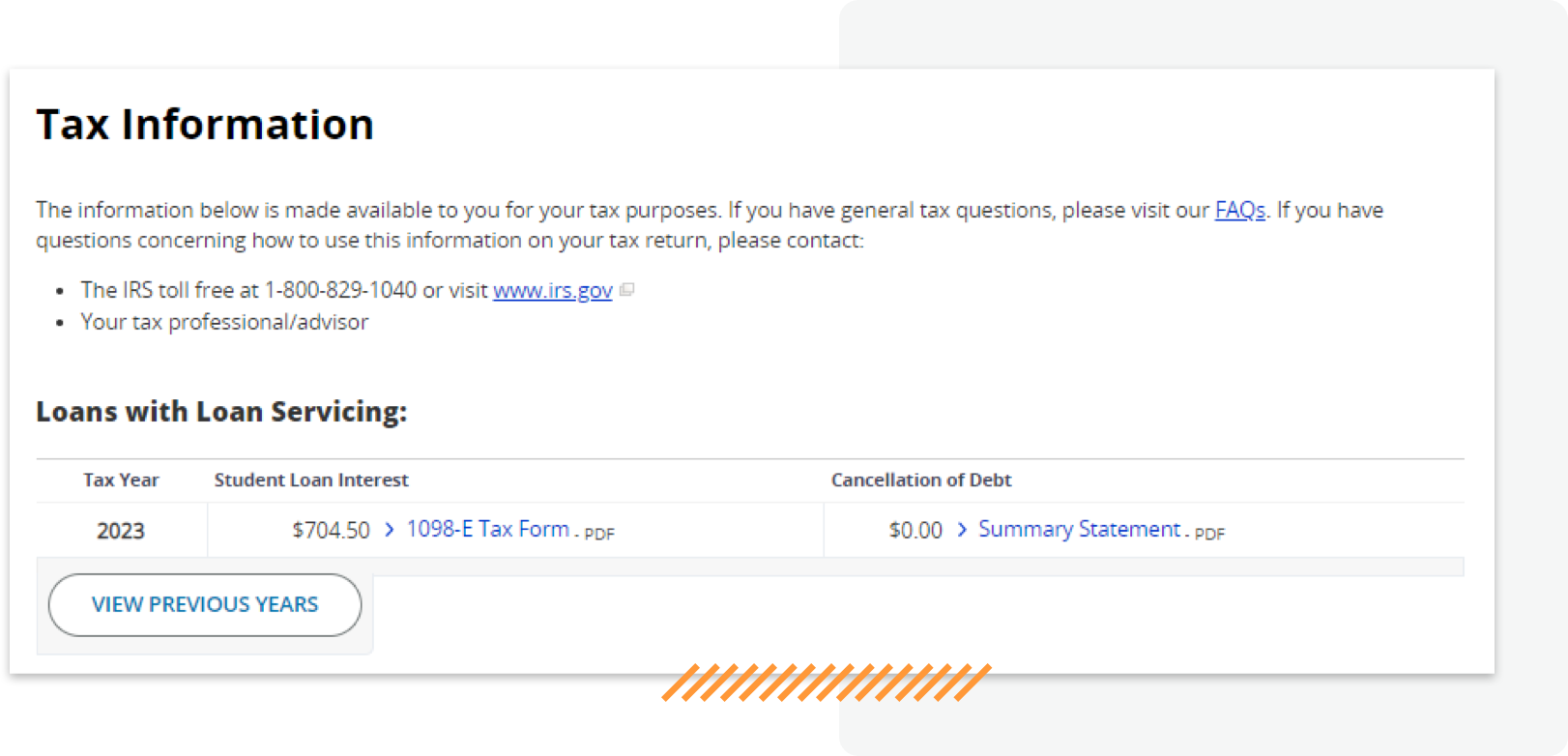Screen dimensions: 1568x756
Task: Click the $704.50 interest amount
Action: tap(331, 531)
